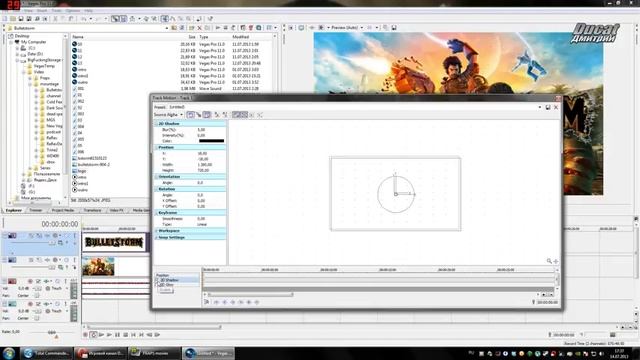Delete the keyframe in Track Motion

point(257,302)
